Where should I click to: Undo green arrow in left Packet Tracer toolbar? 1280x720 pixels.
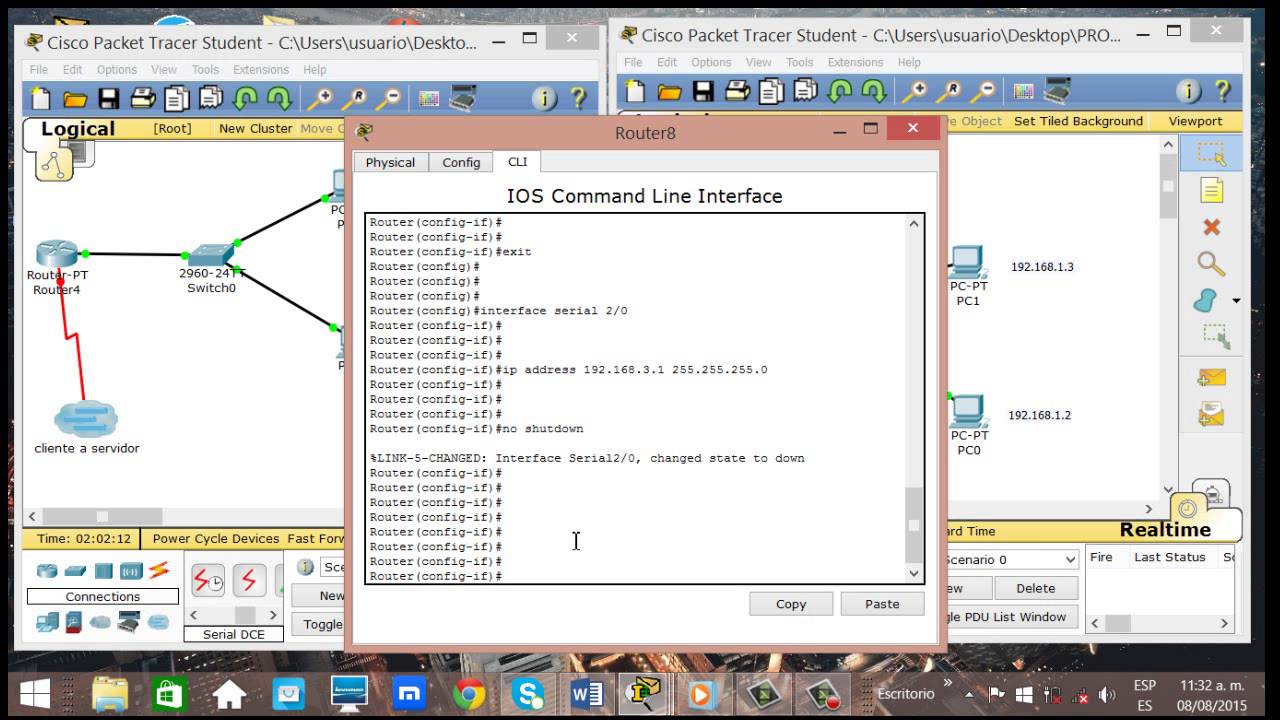[246, 98]
